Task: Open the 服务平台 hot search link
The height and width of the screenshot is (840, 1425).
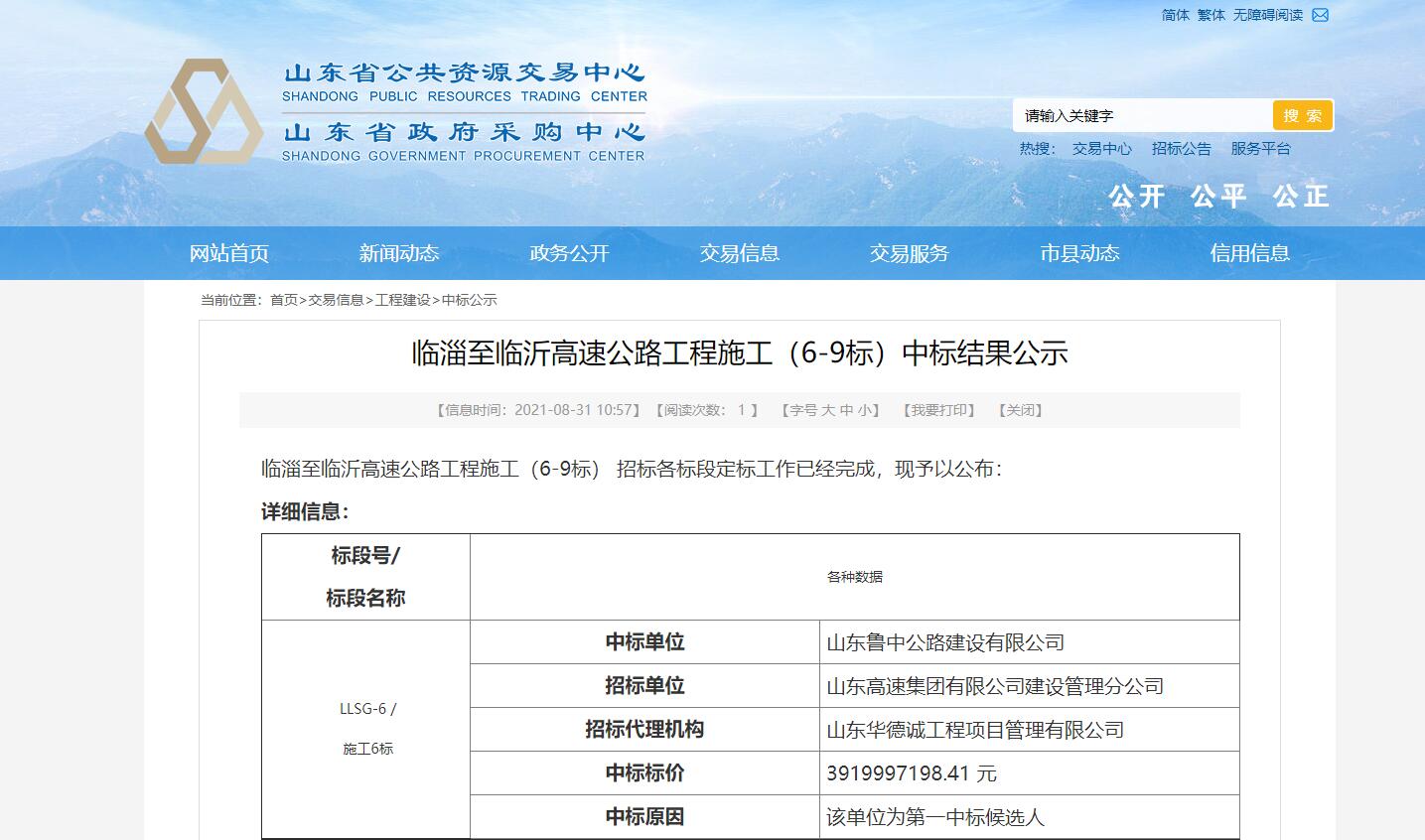Action: click(x=1260, y=148)
